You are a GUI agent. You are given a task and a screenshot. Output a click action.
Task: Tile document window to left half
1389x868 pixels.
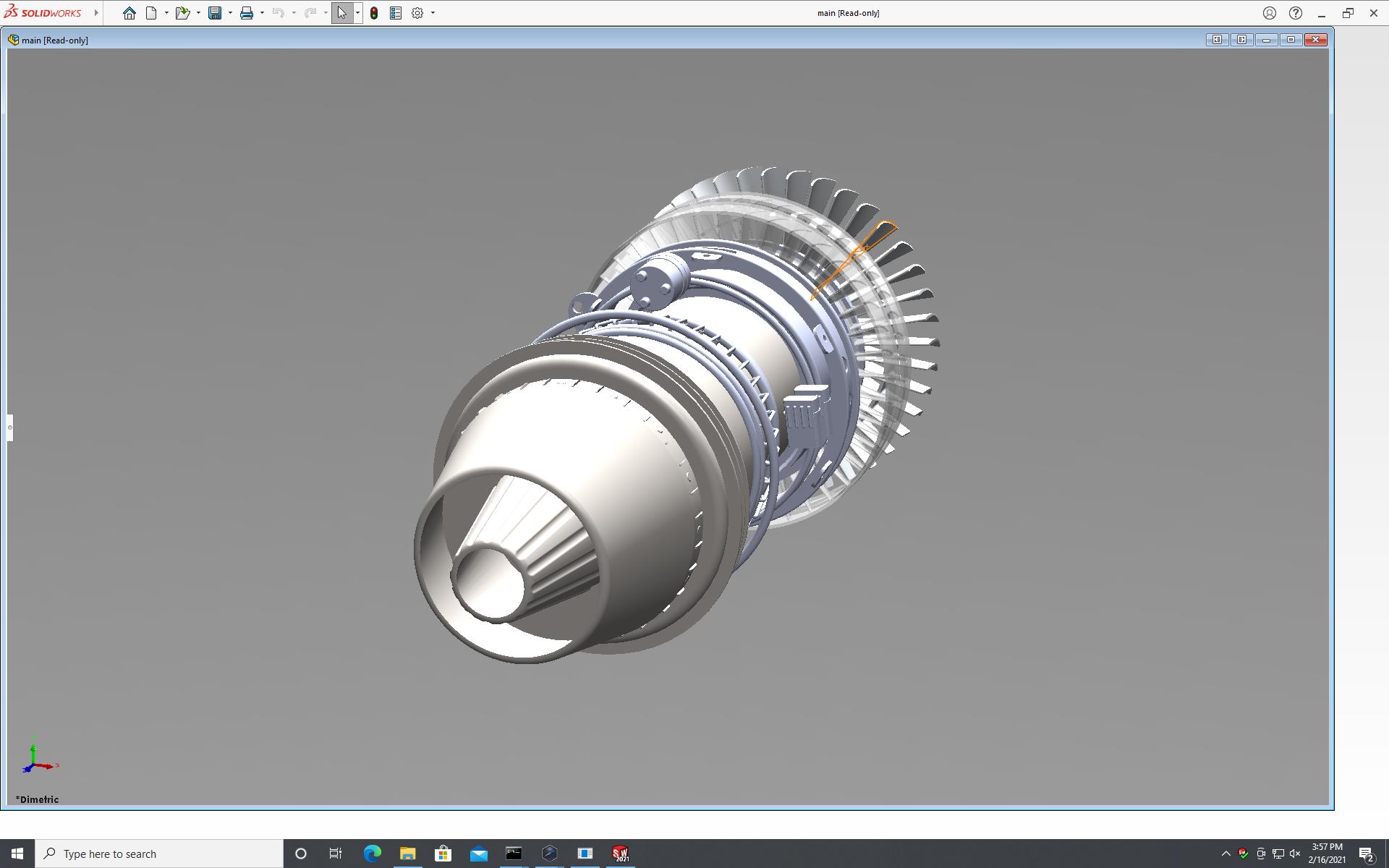1217,40
